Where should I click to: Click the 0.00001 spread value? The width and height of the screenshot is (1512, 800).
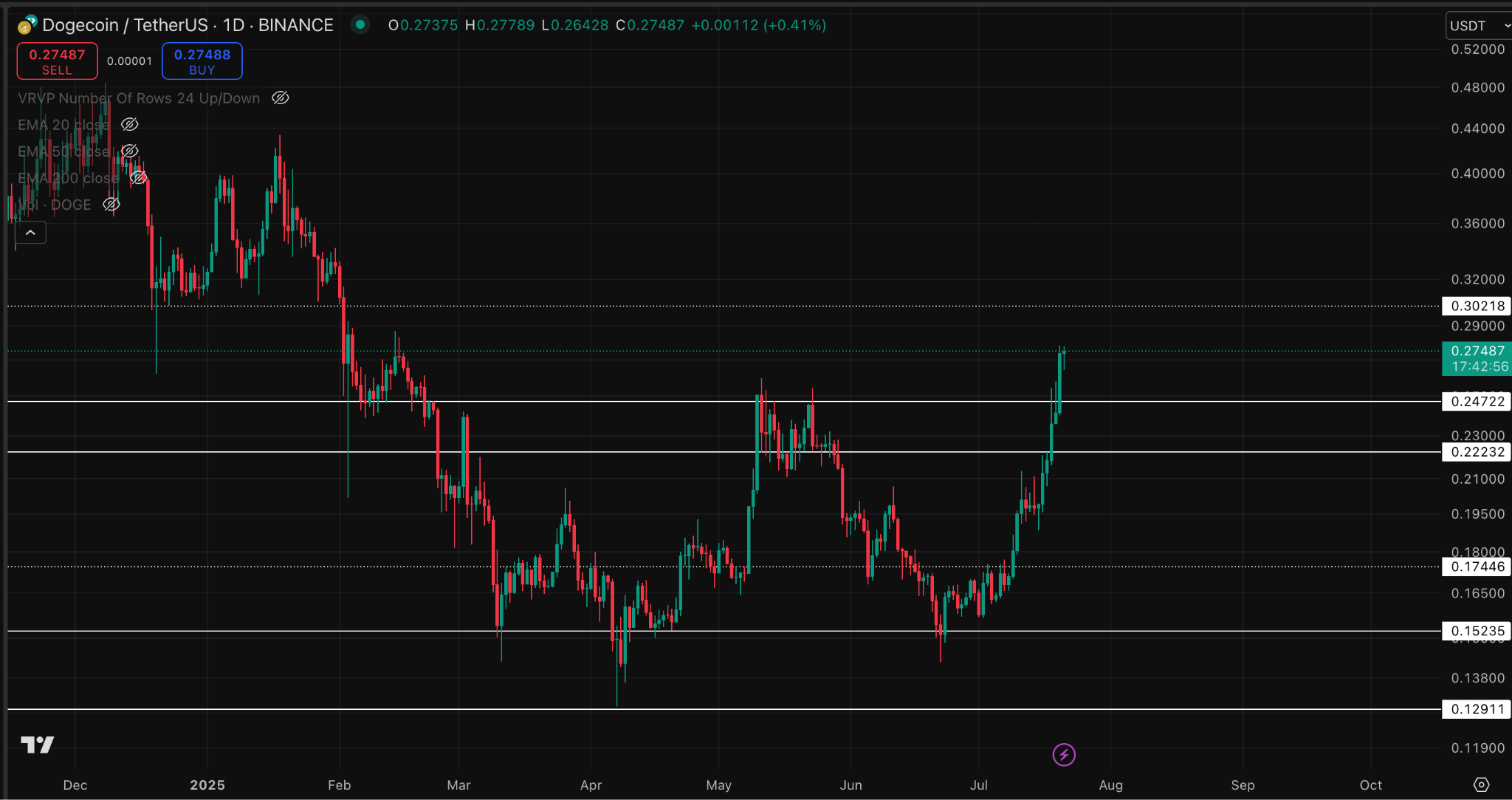129,61
